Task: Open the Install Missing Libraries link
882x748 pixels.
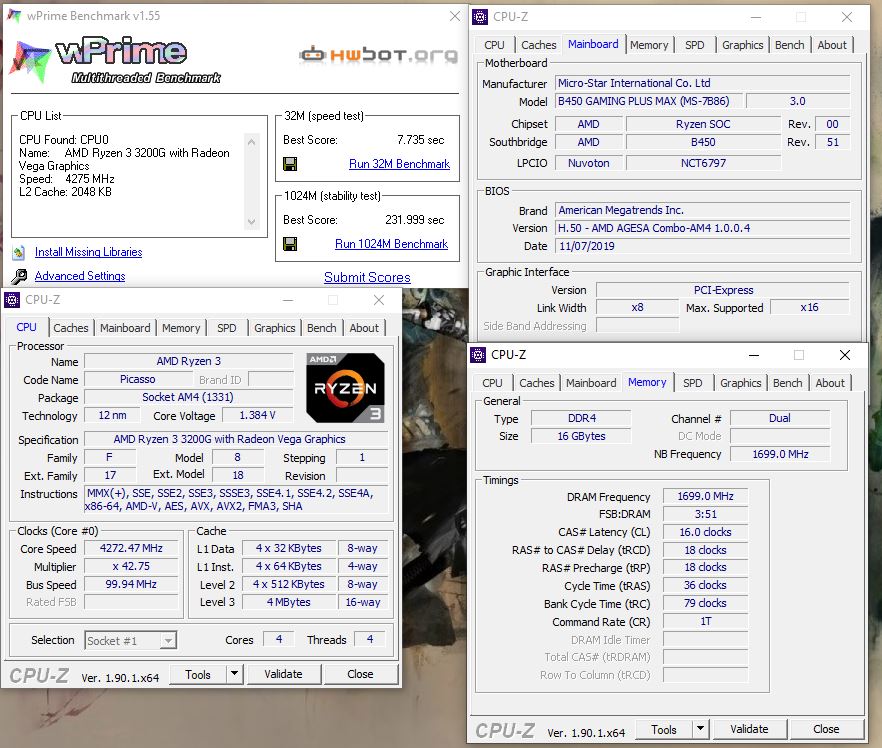Action: [88, 252]
